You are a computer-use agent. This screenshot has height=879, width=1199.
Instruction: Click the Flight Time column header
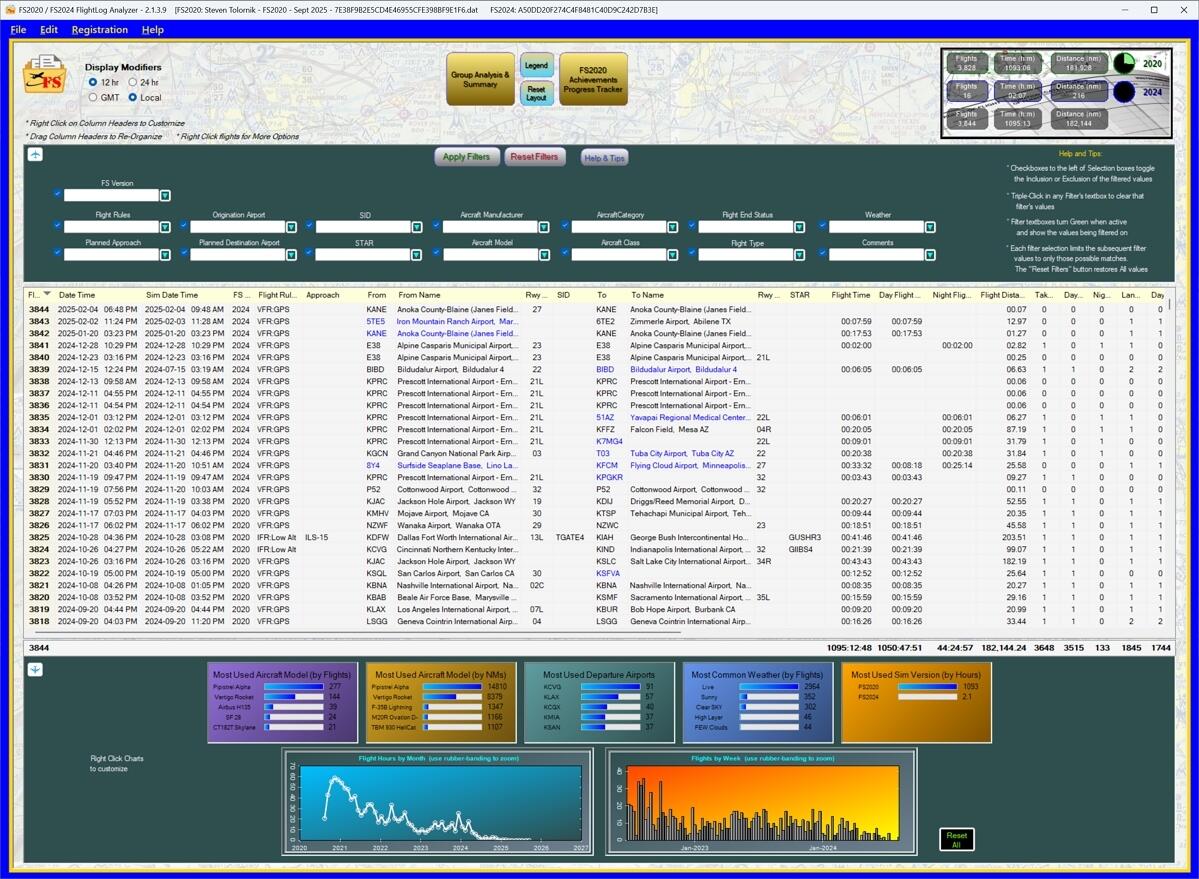click(x=850, y=295)
